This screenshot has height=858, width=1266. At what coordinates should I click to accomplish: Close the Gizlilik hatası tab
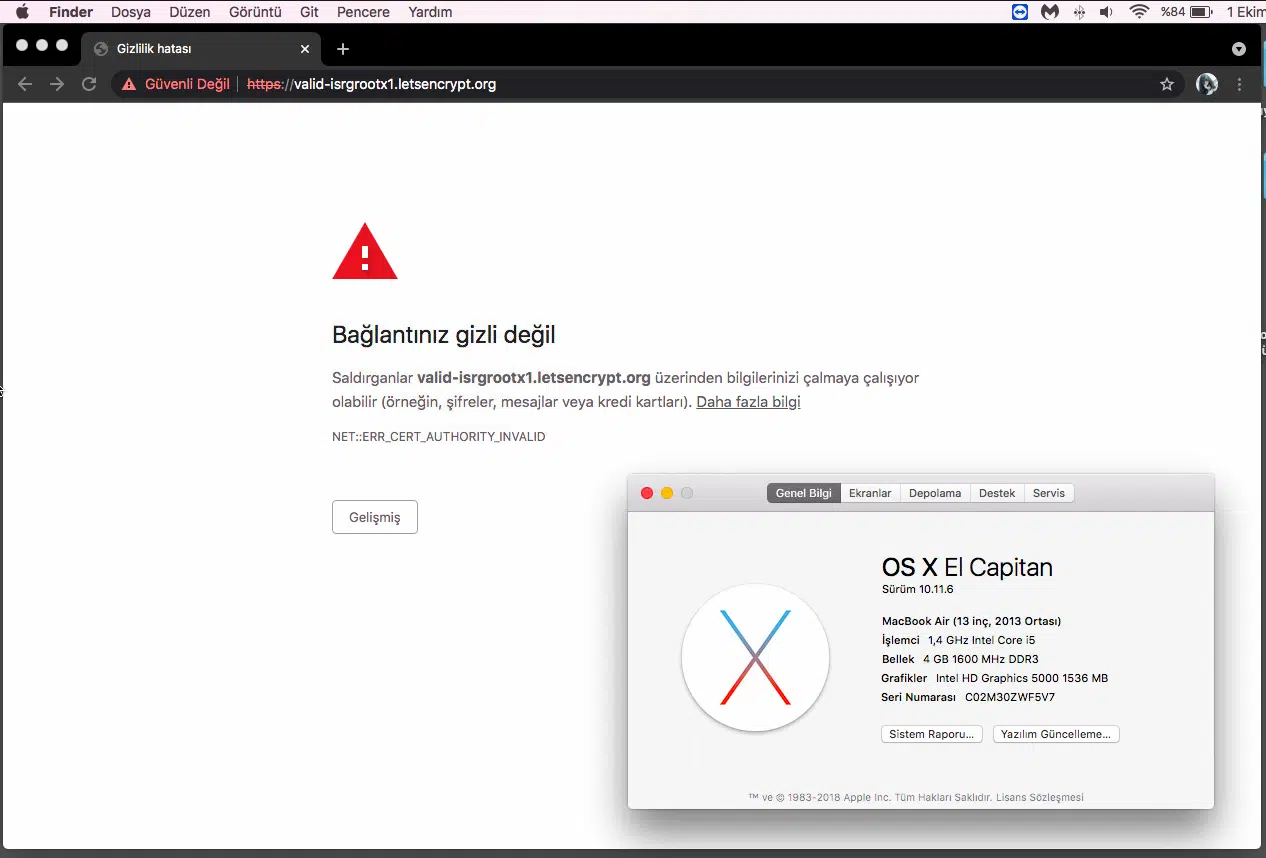[x=305, y=49]
